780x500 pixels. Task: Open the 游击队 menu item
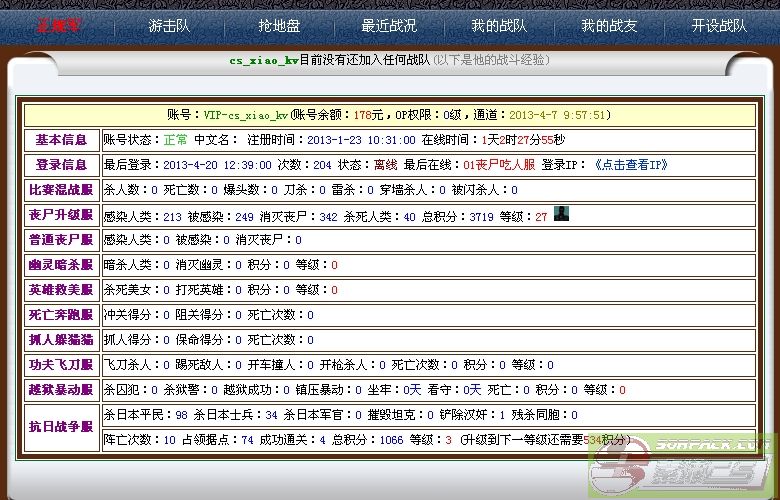[x=169, y=26]
